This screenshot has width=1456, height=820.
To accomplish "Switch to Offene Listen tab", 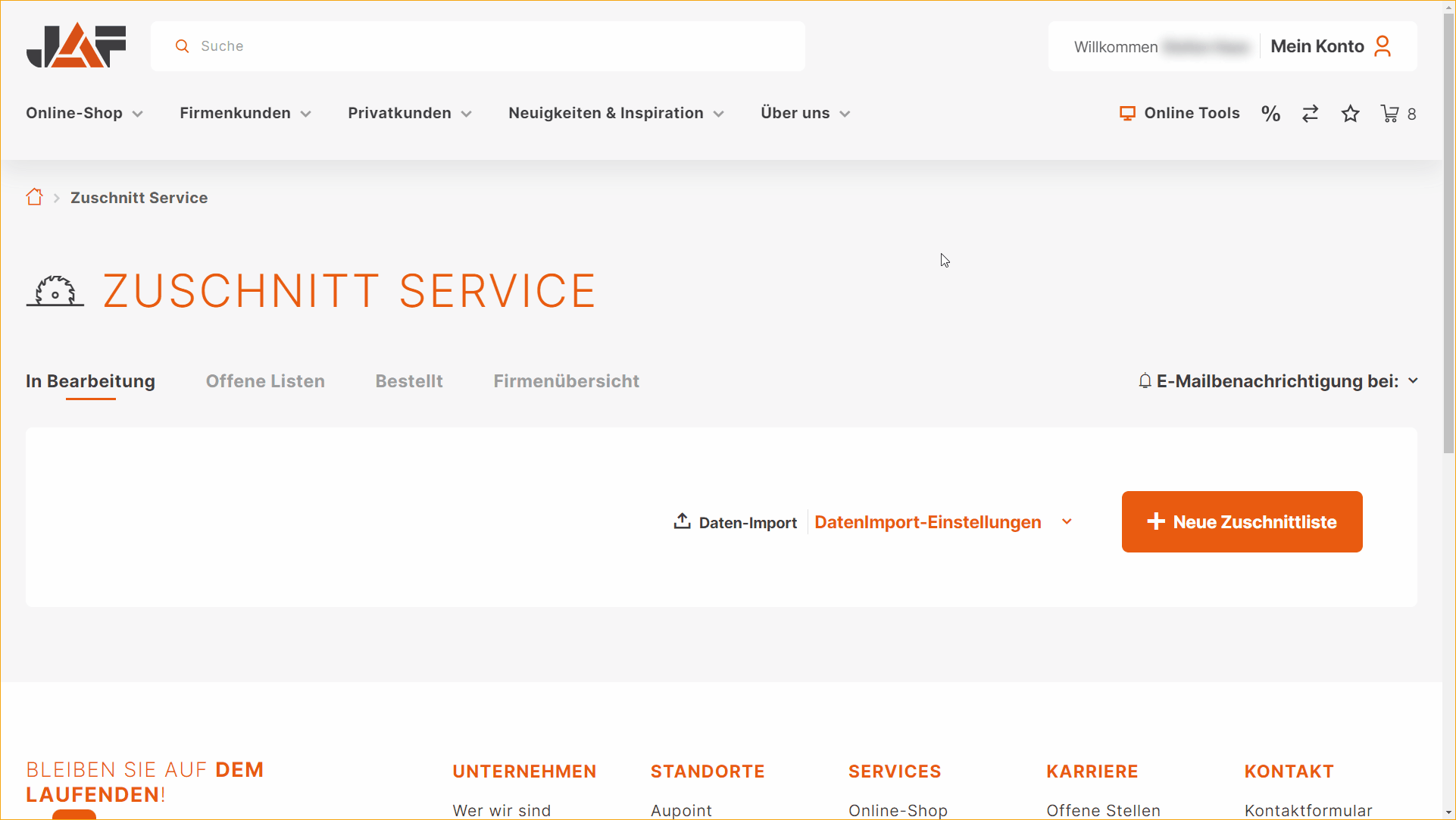I will click(265, 381).
